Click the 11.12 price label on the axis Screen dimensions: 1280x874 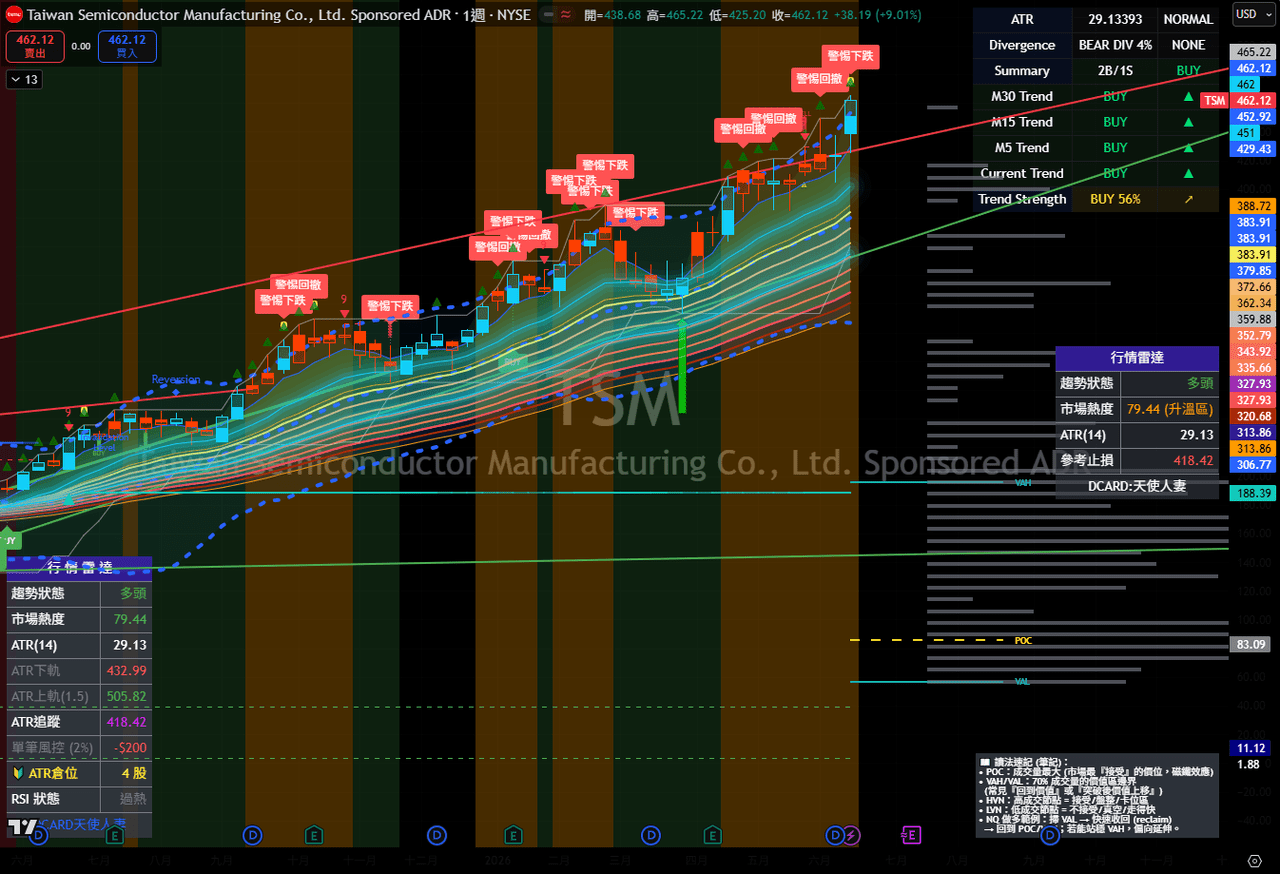pyautogui.click(x=1251, y=748)
